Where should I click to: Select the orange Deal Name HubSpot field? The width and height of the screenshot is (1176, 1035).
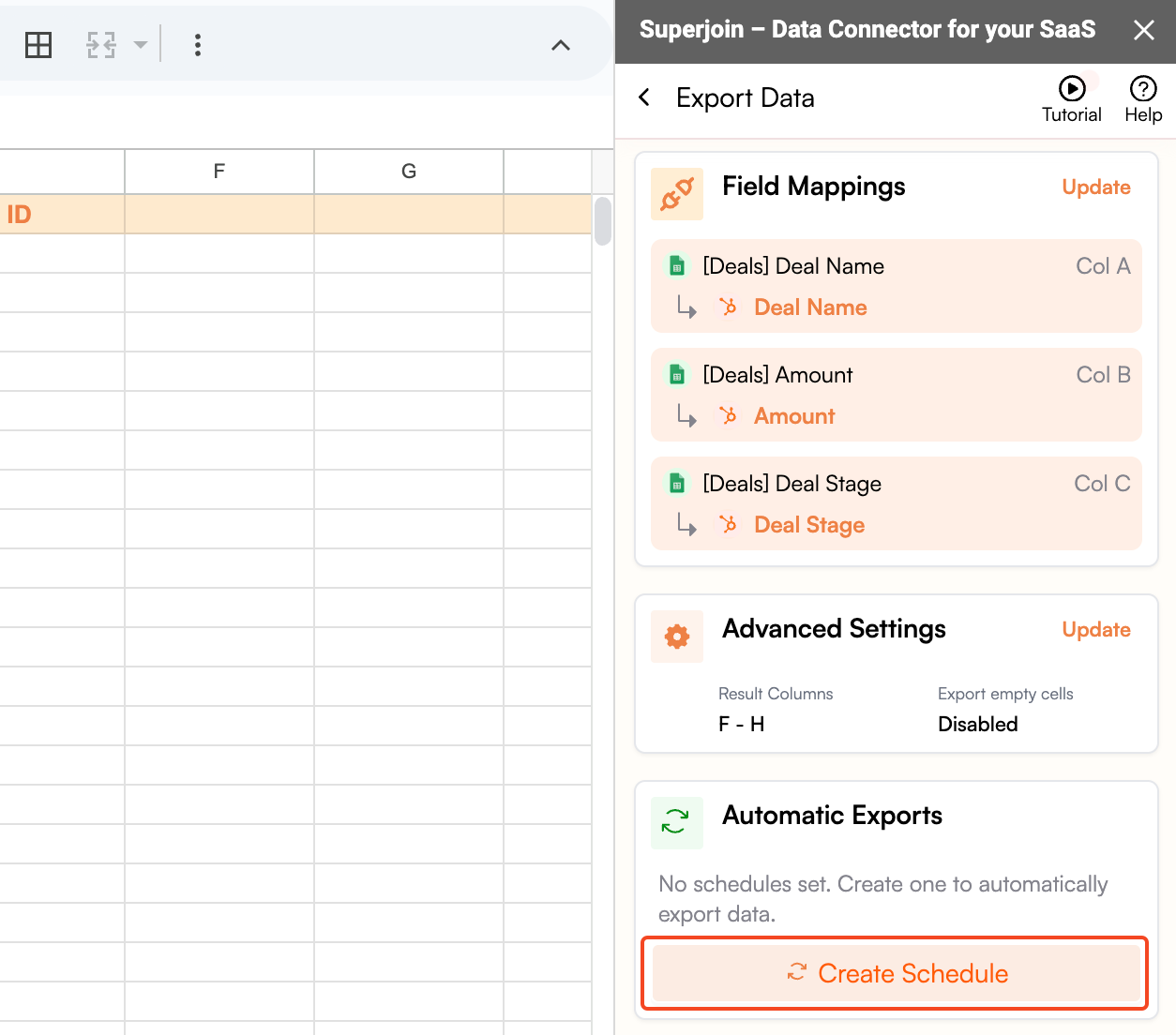(810, 307)
